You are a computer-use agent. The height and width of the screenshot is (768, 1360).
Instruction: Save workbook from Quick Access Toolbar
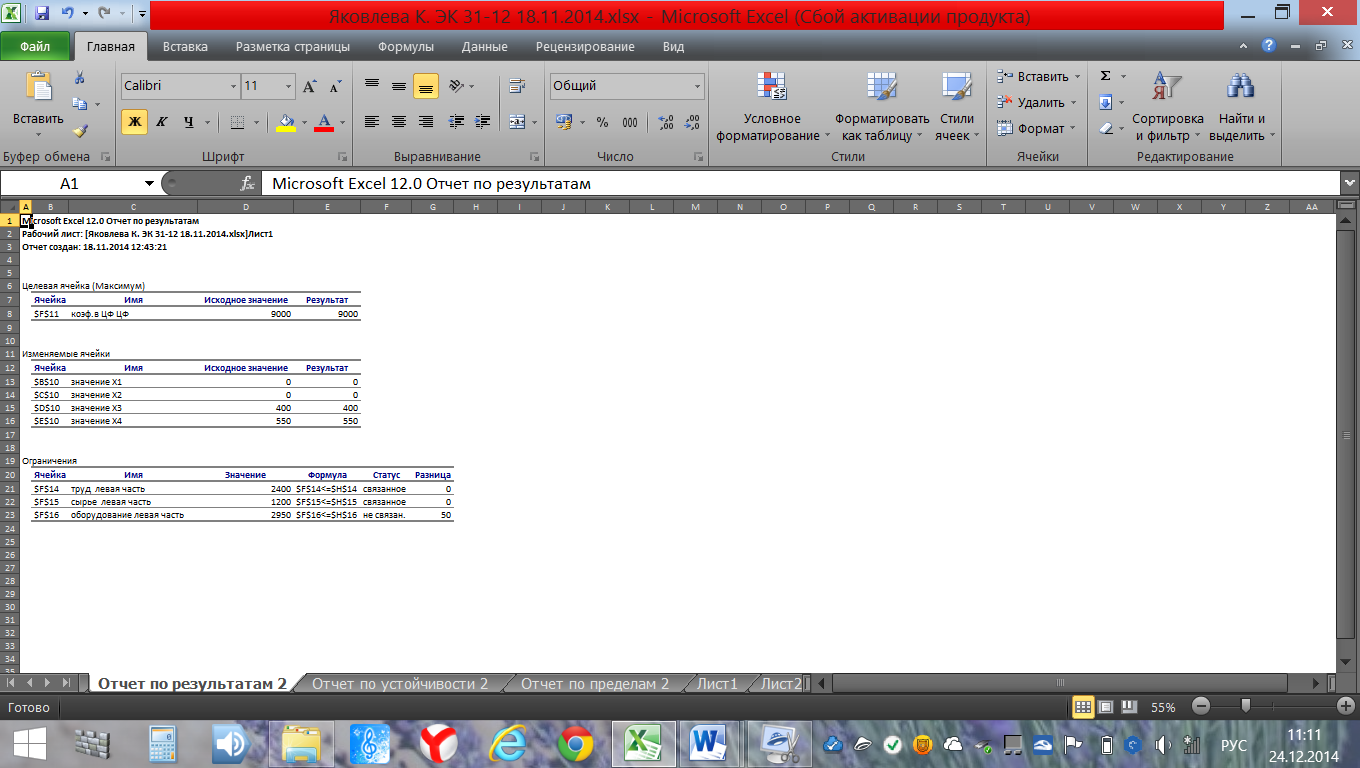pos(42,14)
